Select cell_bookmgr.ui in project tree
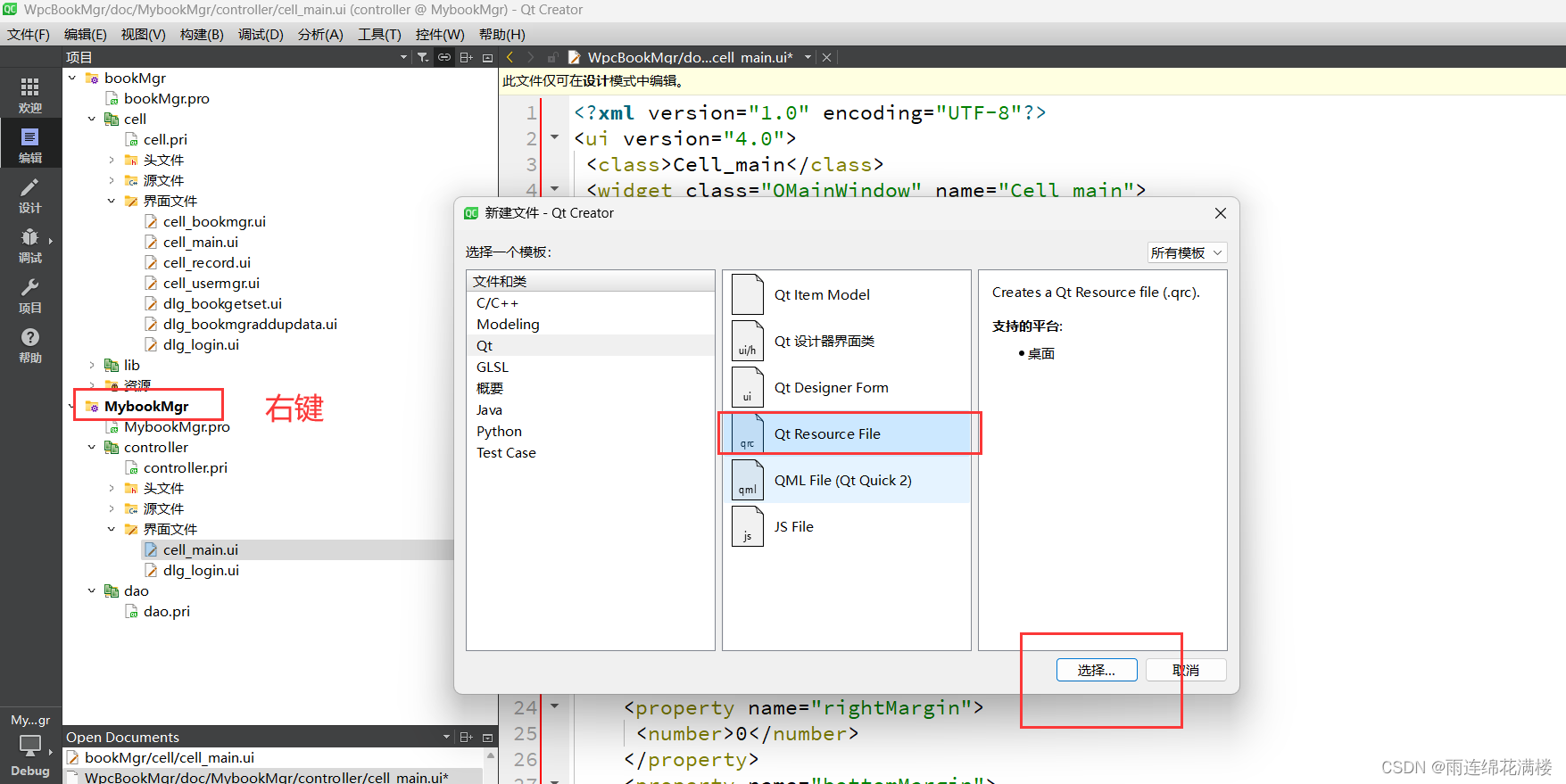This screenshot has width=1566, height=784. tap(214, 221)
